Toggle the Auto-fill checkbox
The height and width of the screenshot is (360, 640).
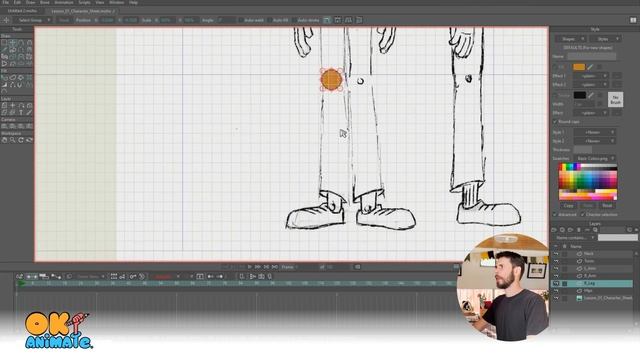point(269,20)
